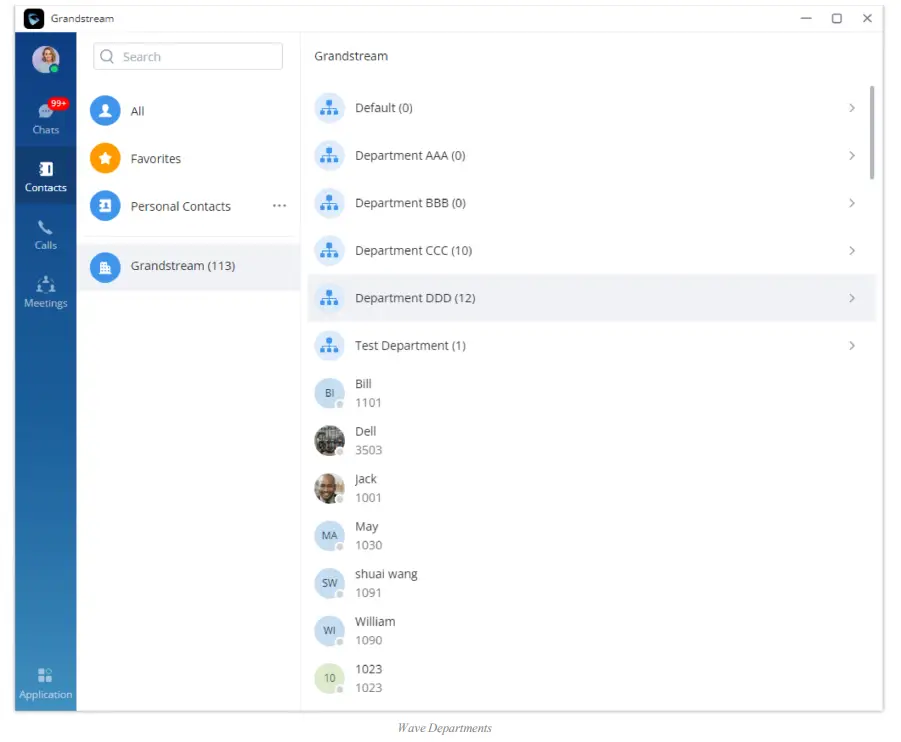Click the green 10 avatar for 1023
This screenshot has height=742, width=901.
(329, 678)
